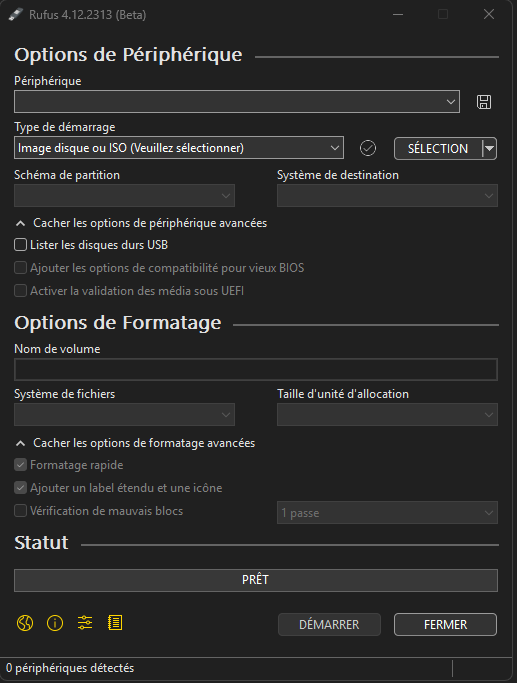Image resolution: width=517 pixels, height=683 pixels.
Task: Click the Options de Périphérique heading
Action: [128, 55]
